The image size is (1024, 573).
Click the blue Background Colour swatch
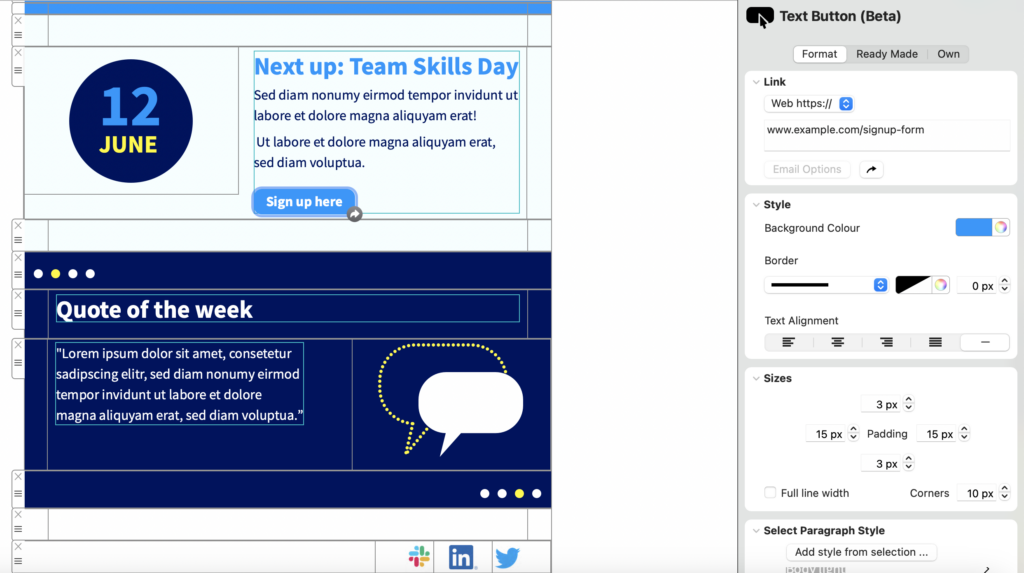974,227
